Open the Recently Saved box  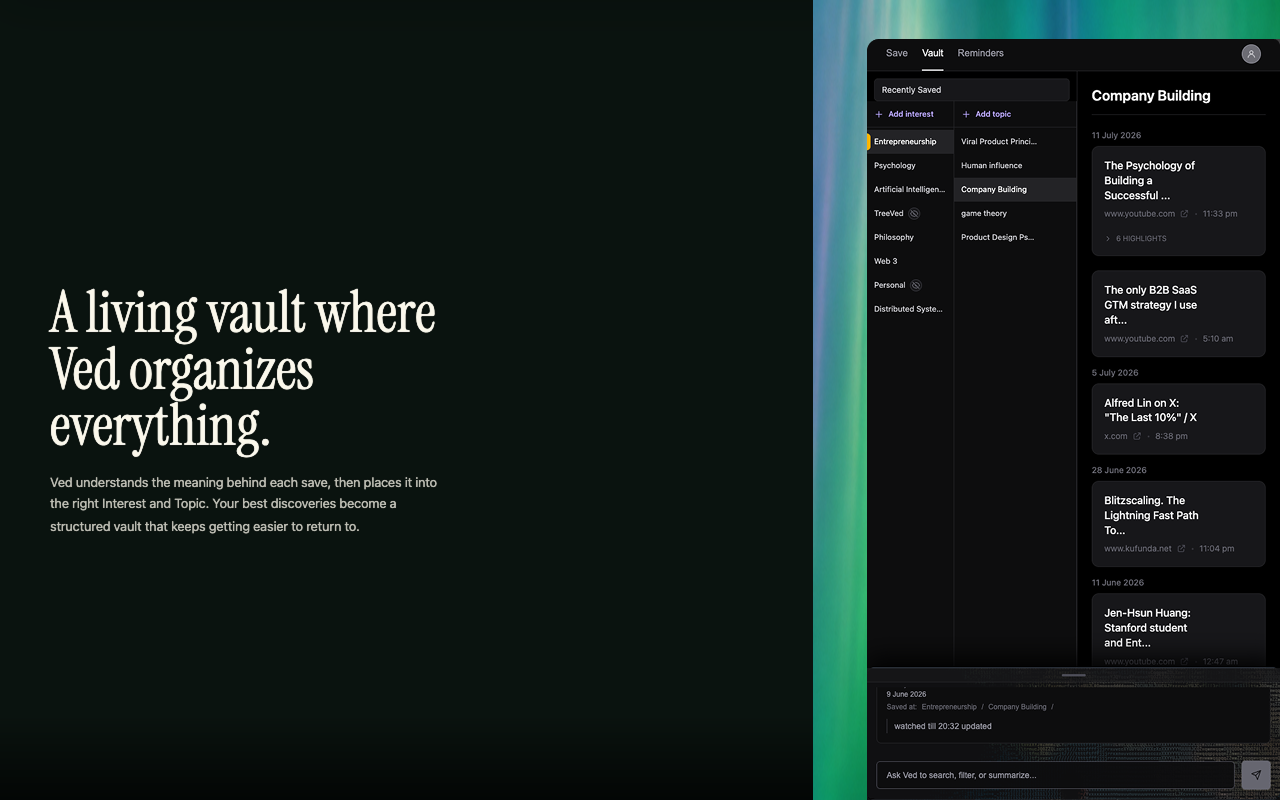click(972, 90)
